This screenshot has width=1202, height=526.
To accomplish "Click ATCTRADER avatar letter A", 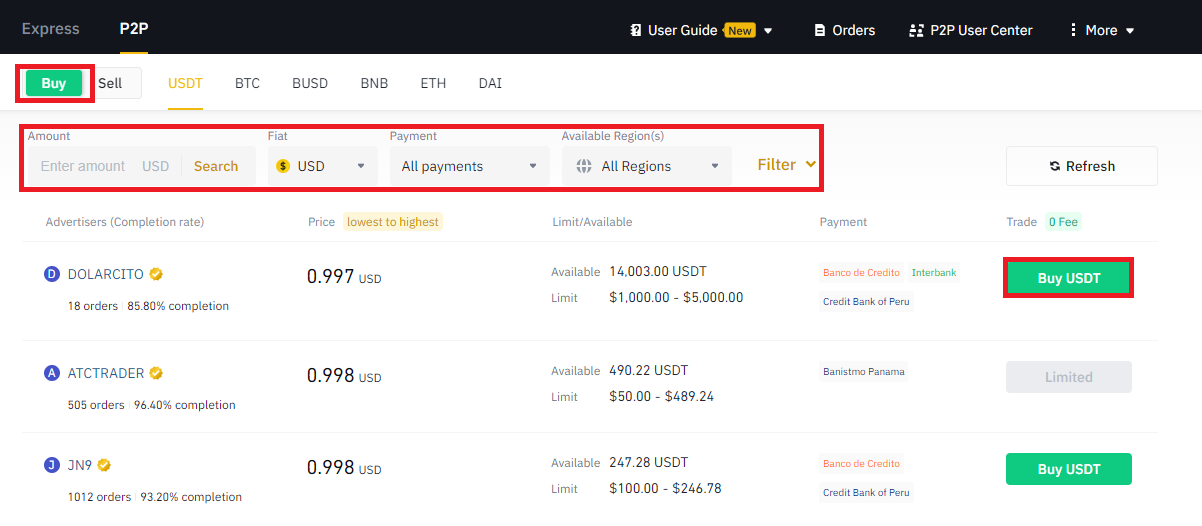I will 53,373.
